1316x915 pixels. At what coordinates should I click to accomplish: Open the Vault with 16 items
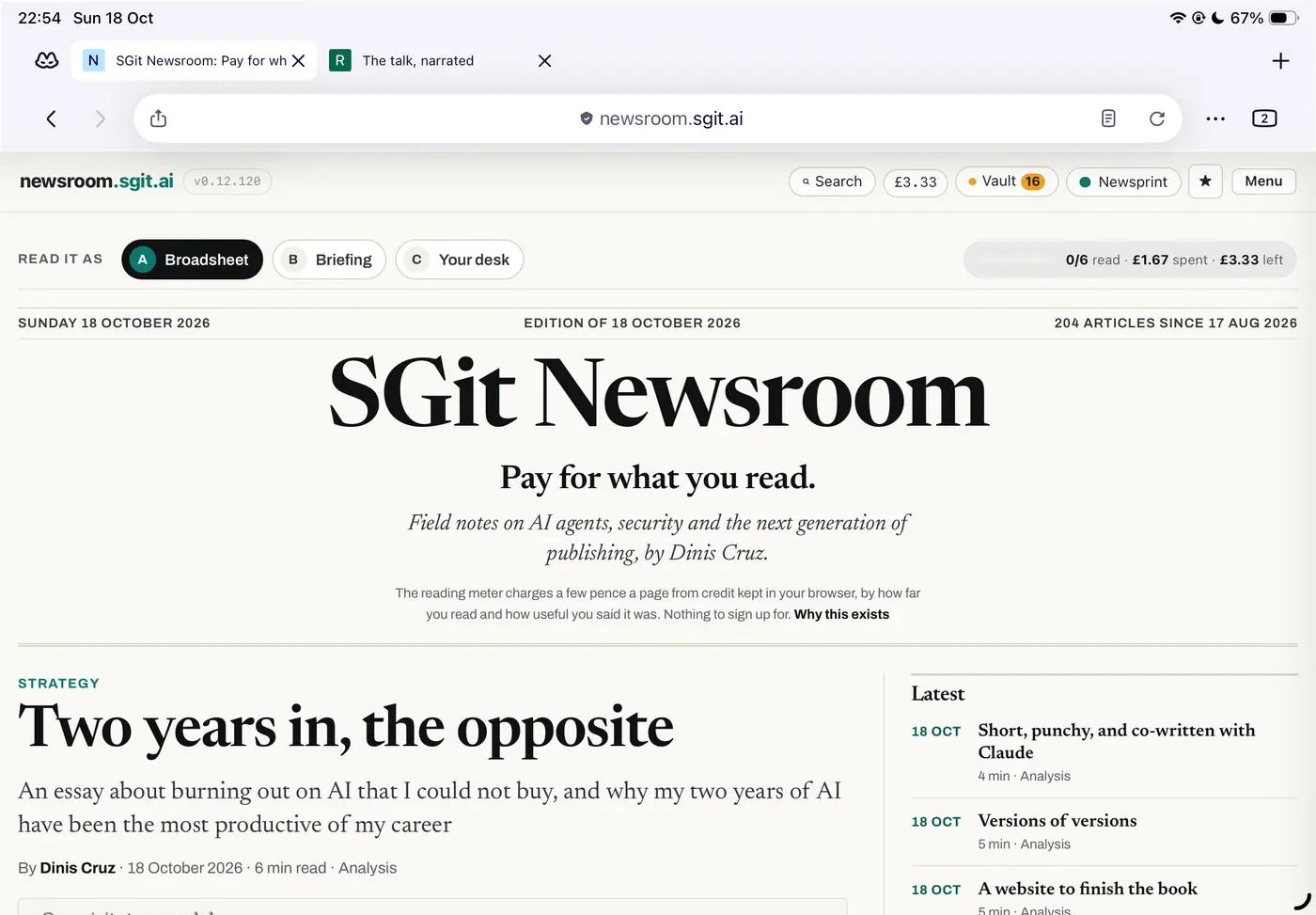click(x=1007, y=181)
